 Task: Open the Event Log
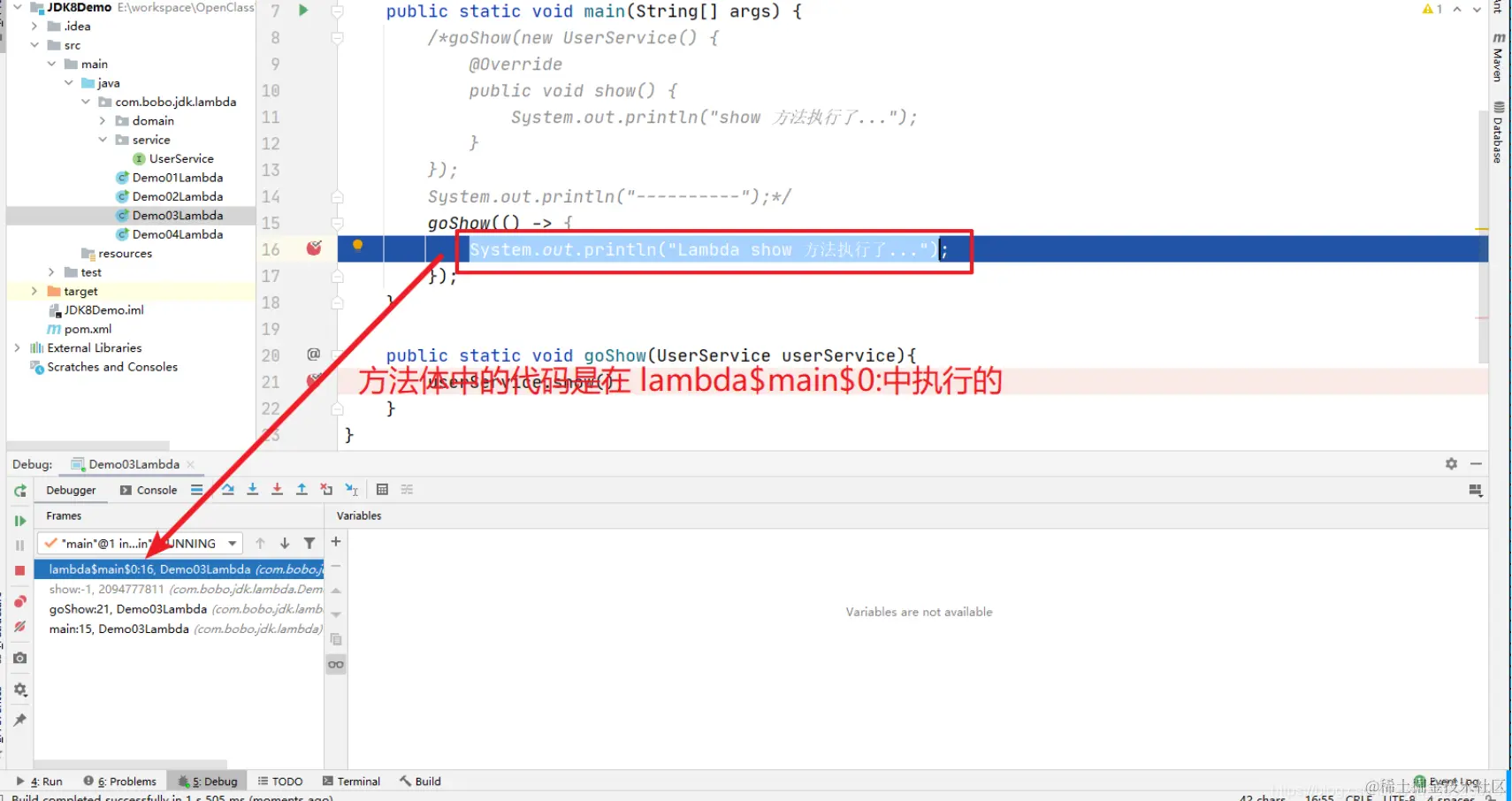[x=1447, y=782]
